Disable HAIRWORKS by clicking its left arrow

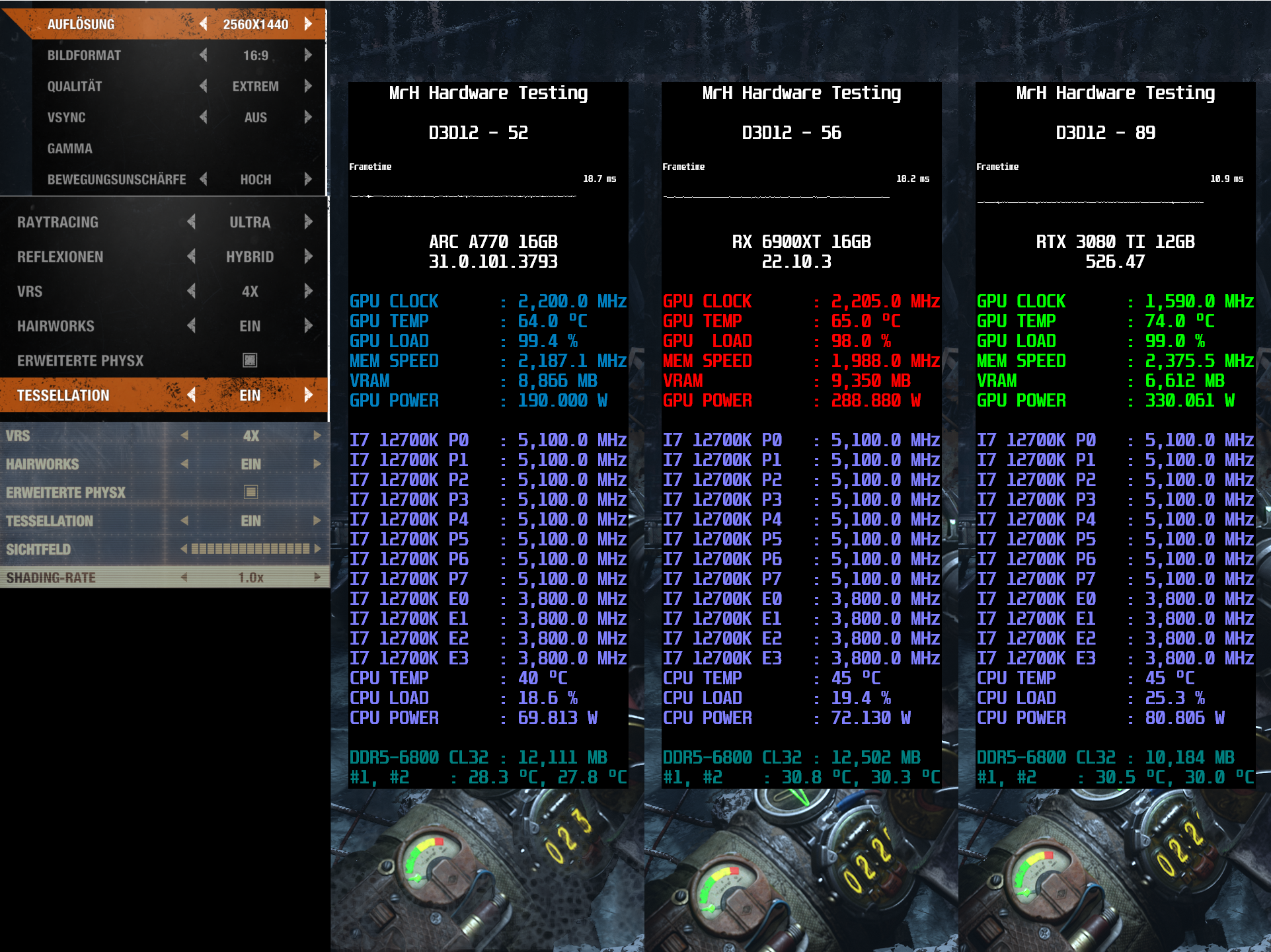point(192,325)
